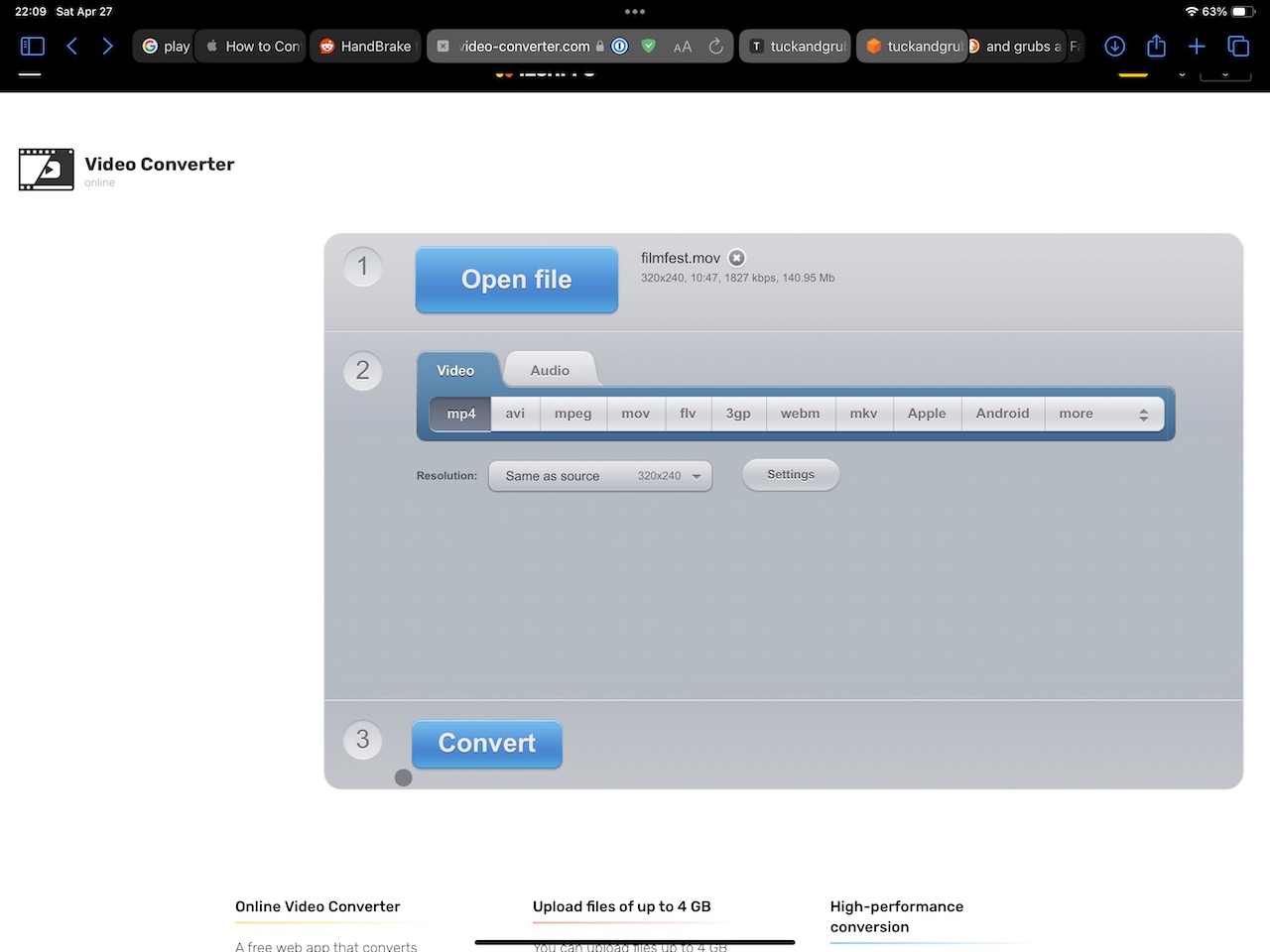
Task: Select mp4 output format
Action: 460,414
